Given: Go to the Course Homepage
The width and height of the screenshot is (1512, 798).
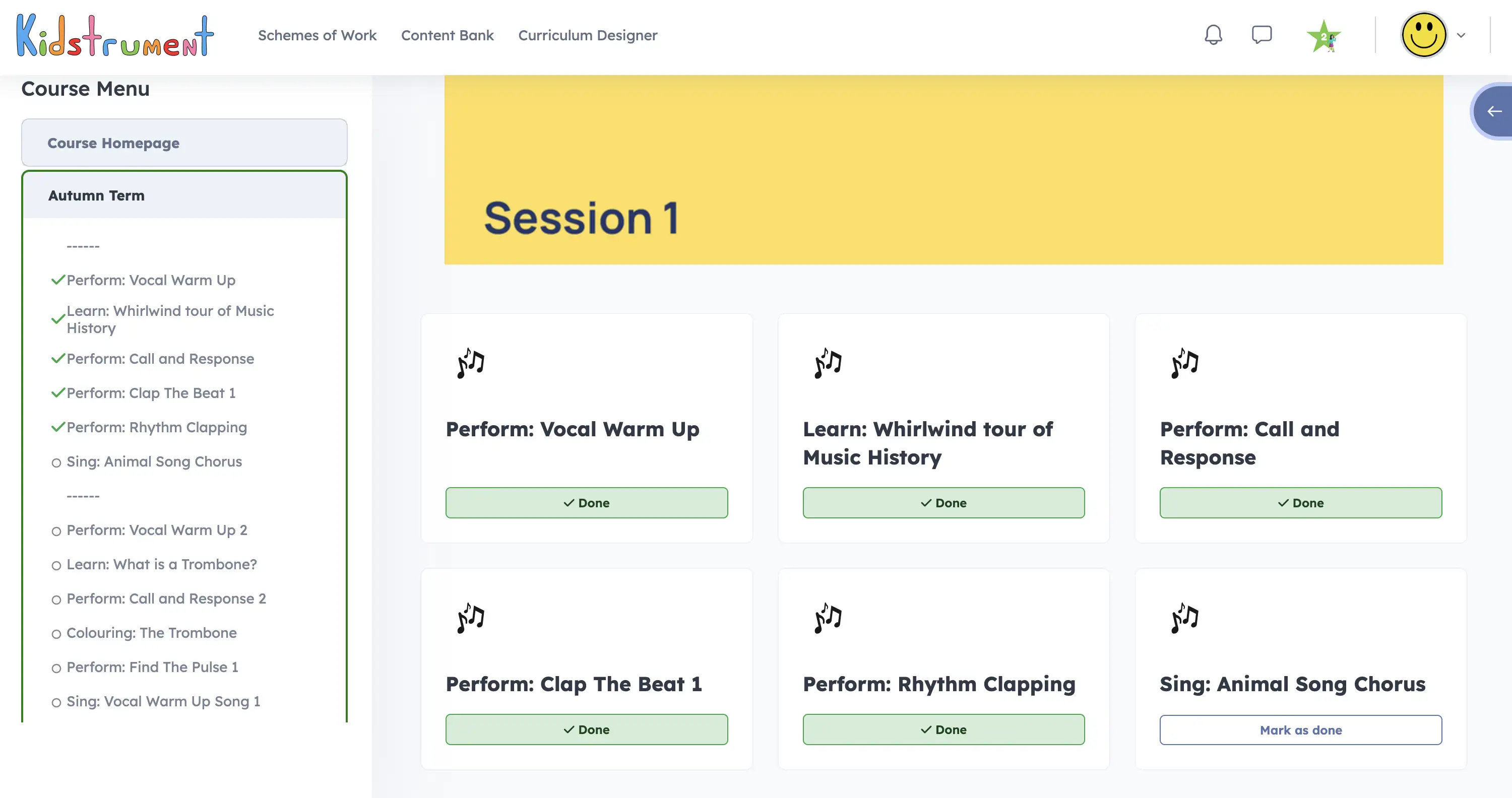Looking at the screenshot, I should point(113,143).
